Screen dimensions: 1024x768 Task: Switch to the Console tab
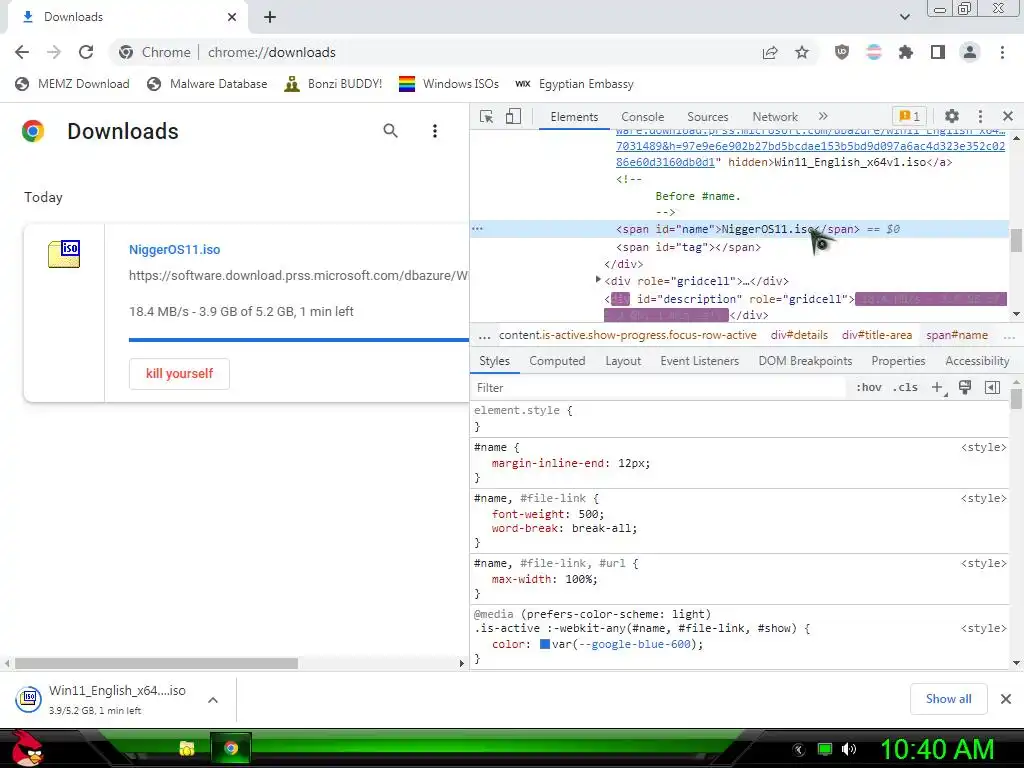coord(643,116)
